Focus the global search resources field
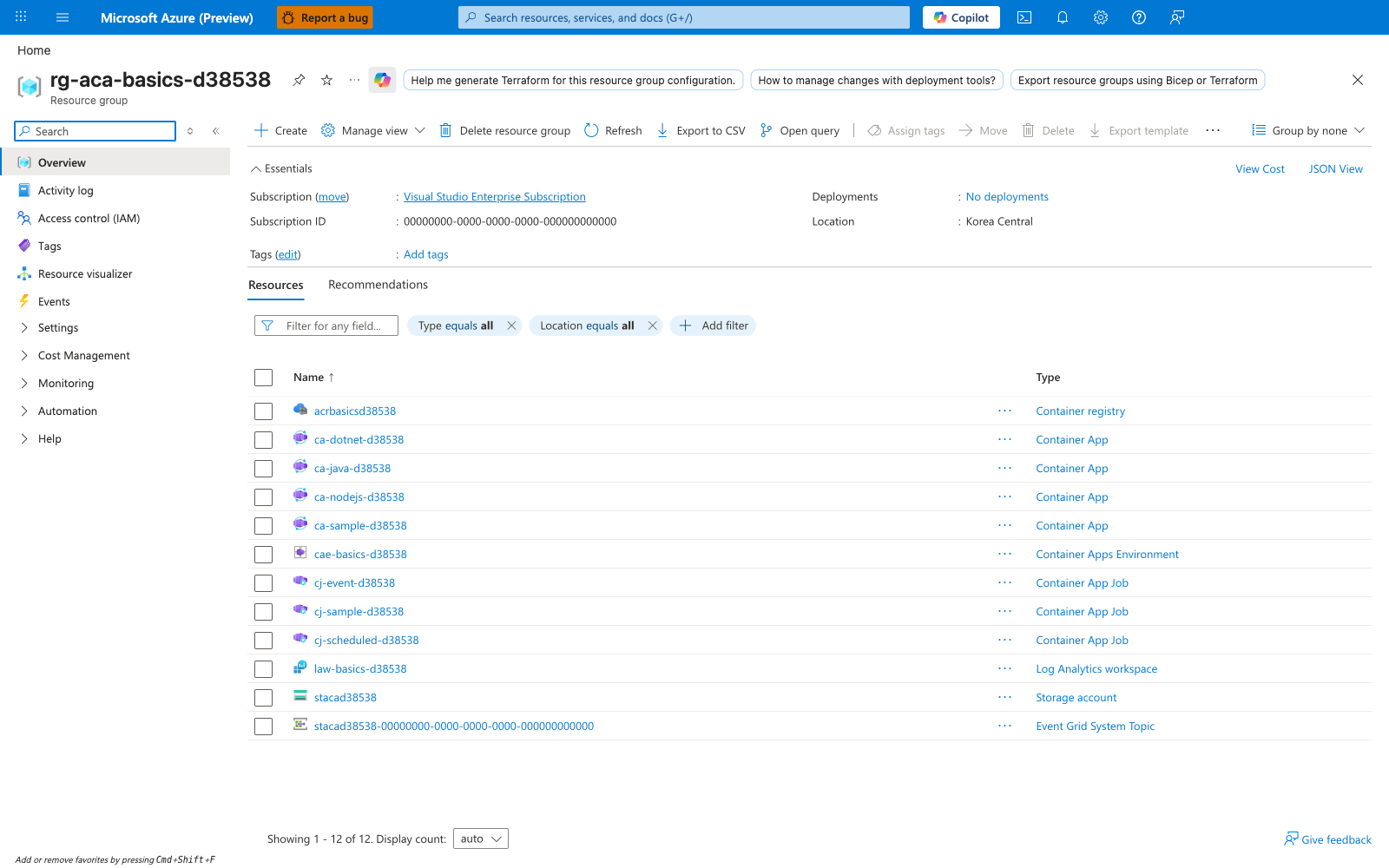This screenshot has height=868, width=1389. point(684,17)
